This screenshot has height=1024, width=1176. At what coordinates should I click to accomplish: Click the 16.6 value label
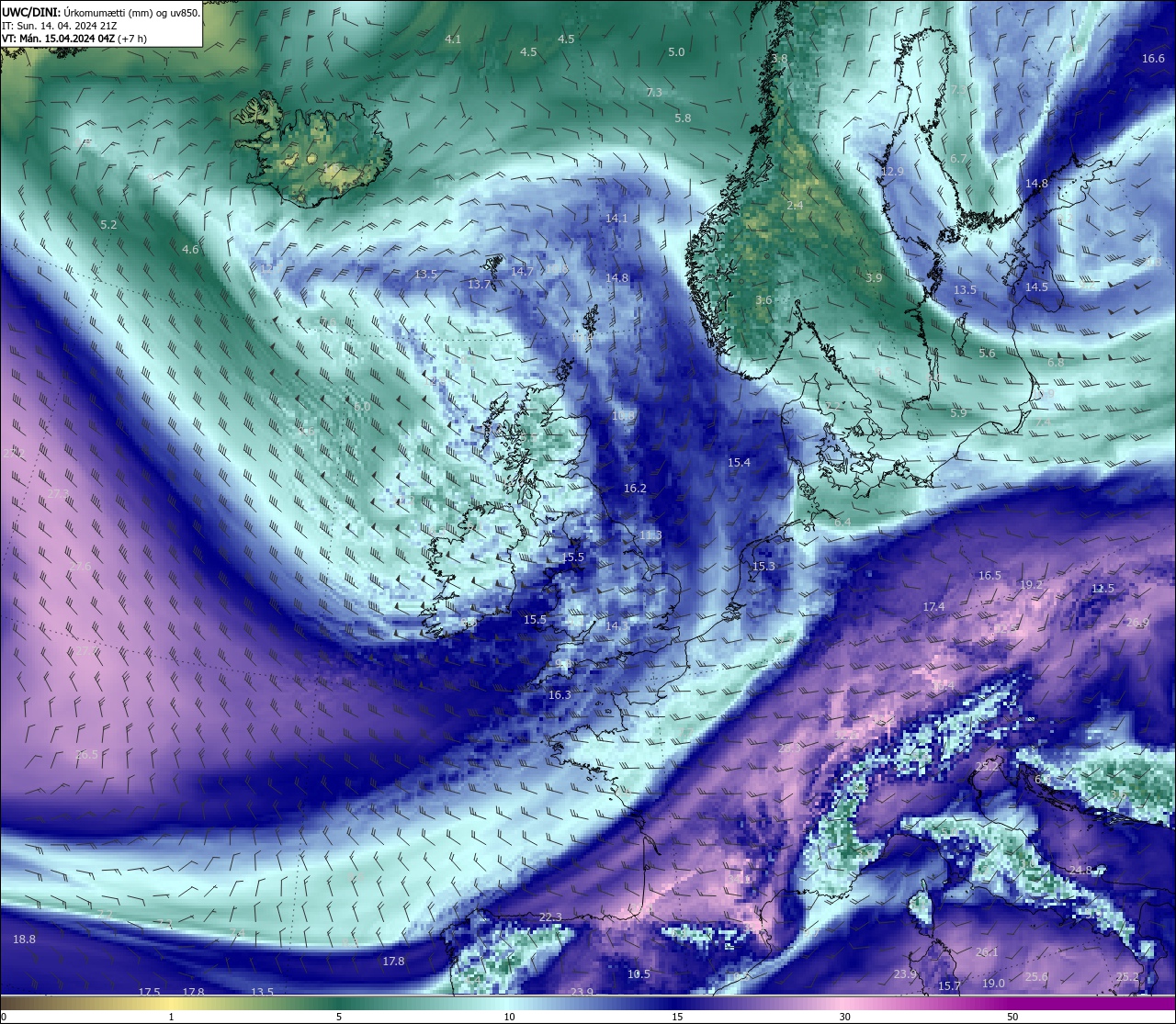click(1153, 59)
